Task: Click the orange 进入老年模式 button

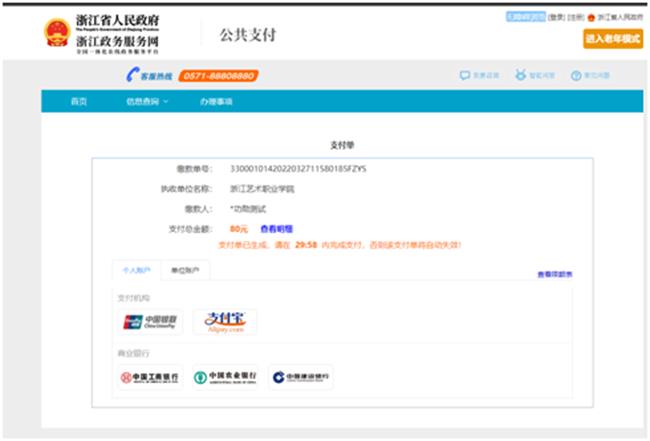Action: (612, 38)
